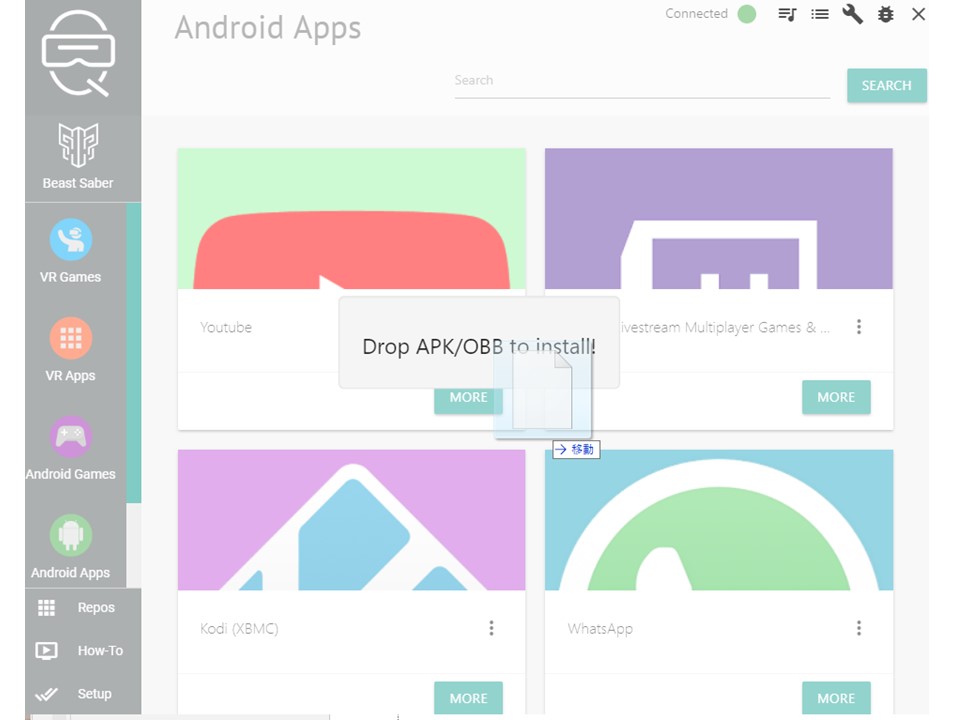
Task: Select the Android Games category
Action: (70, 448)
